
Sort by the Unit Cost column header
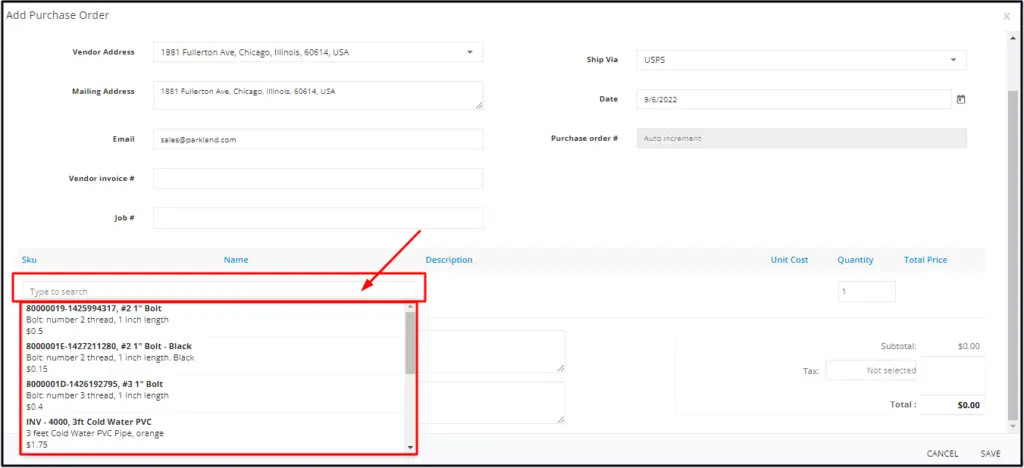[x=789, y=260]
